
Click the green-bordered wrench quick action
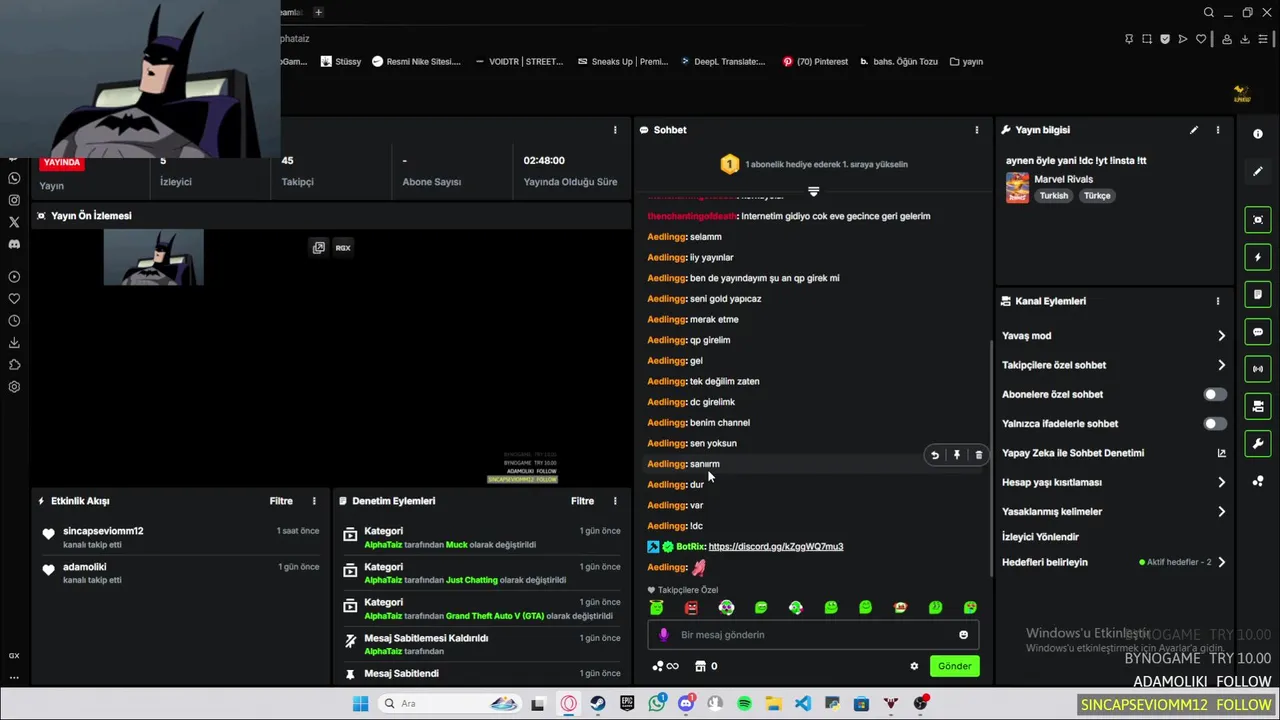pyautogui.click(x=1258, y=444)
